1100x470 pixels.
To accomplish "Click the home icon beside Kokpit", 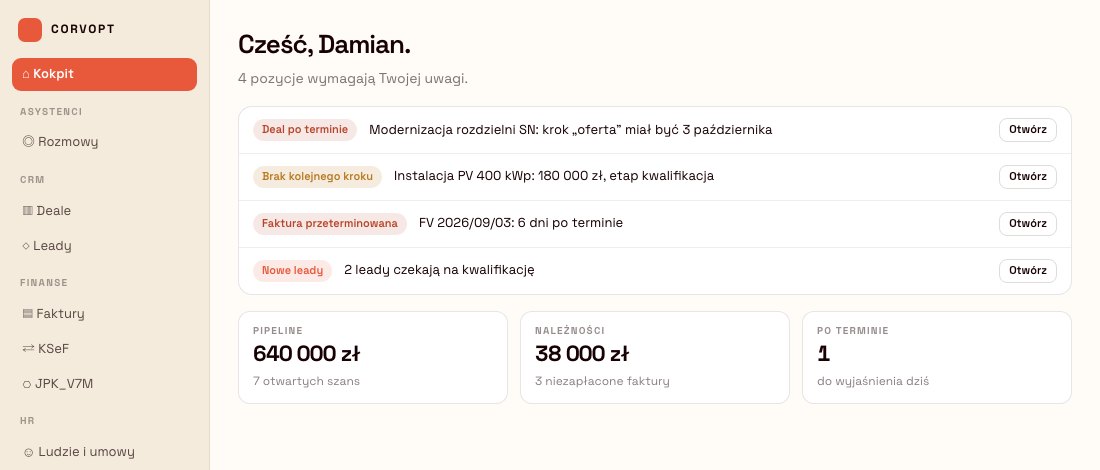I will [x=26, y=74].
